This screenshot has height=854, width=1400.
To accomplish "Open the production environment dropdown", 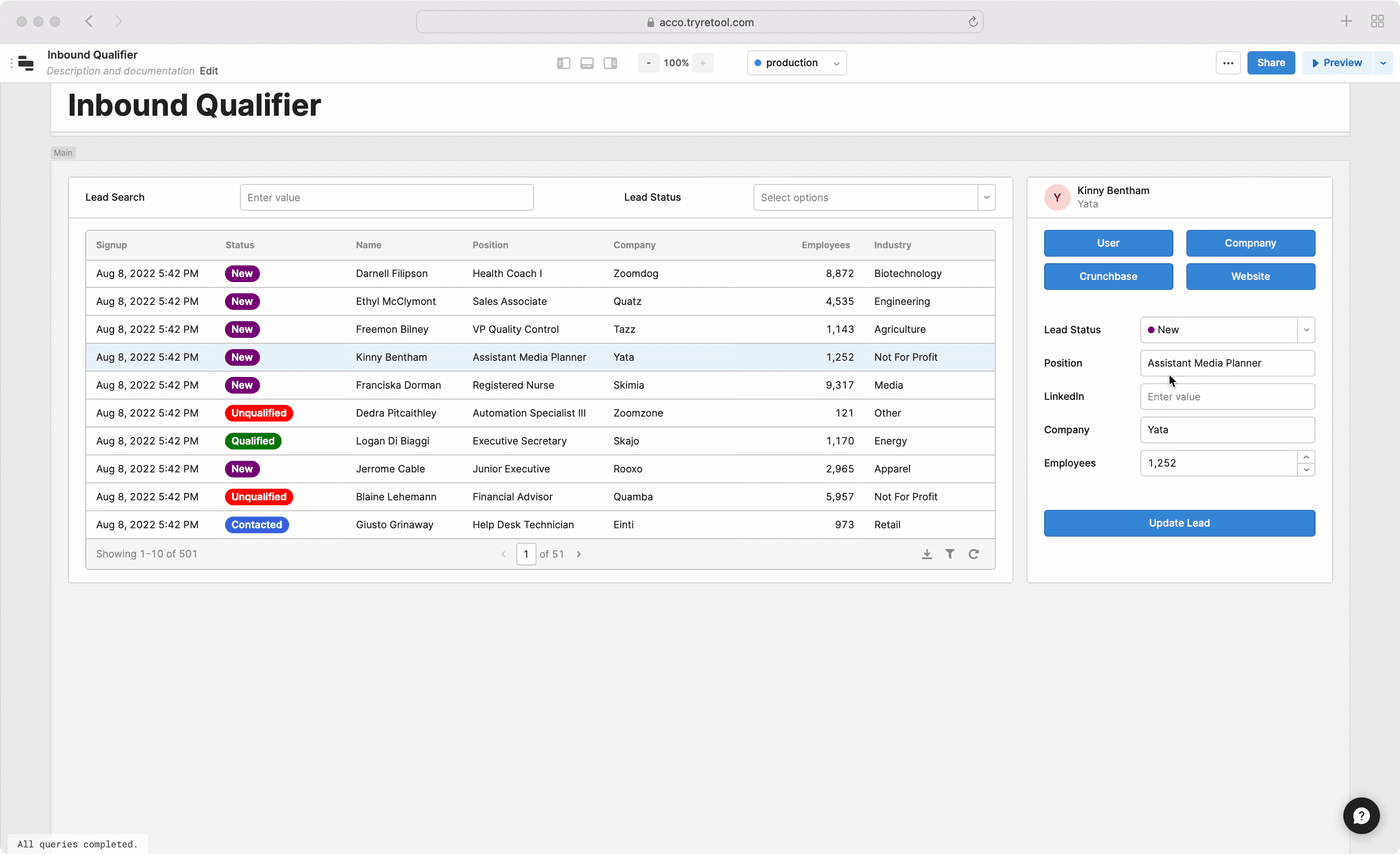I will [797, 63].
